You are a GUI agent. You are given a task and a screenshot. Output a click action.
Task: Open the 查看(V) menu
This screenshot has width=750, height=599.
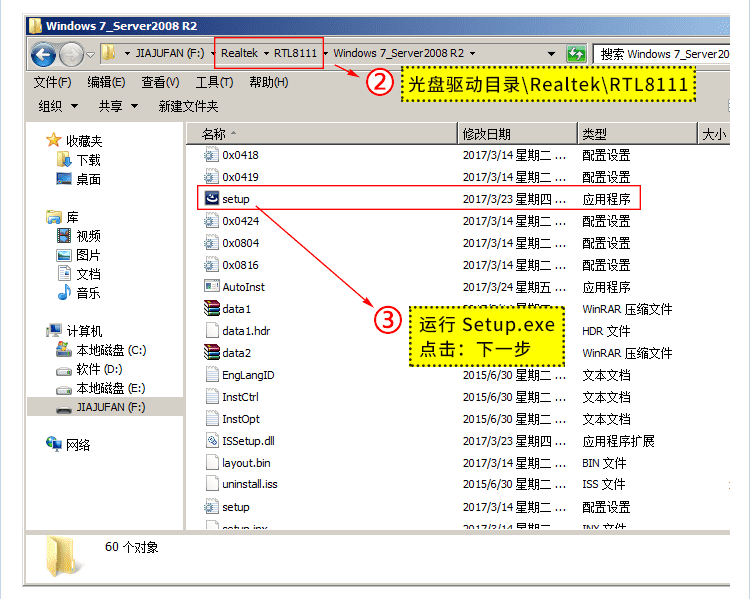click(160, 82)
